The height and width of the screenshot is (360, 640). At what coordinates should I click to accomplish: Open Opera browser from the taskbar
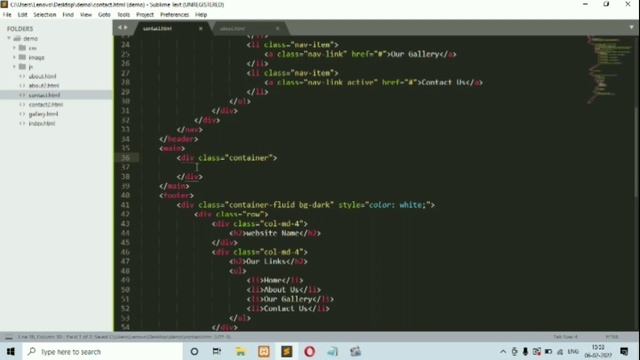point(309,351)
